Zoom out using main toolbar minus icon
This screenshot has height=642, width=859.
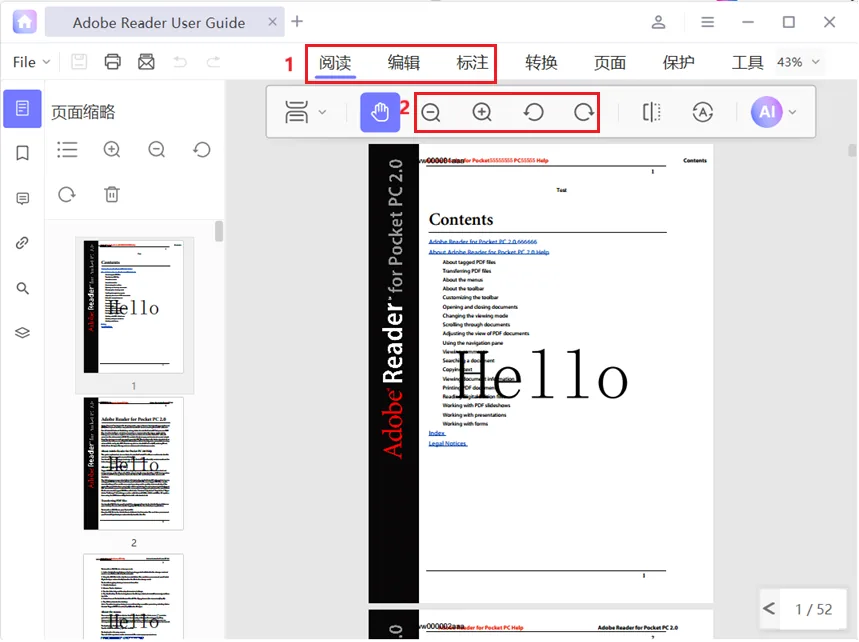click(x=431, y=112)
